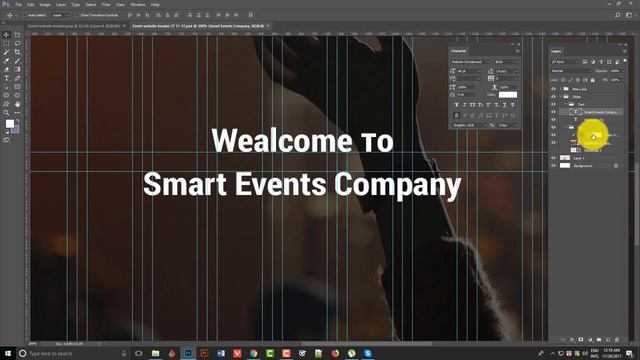Select the Magic Wand tool
This screenshot has width=640, height=360.
tap(6, 52)
